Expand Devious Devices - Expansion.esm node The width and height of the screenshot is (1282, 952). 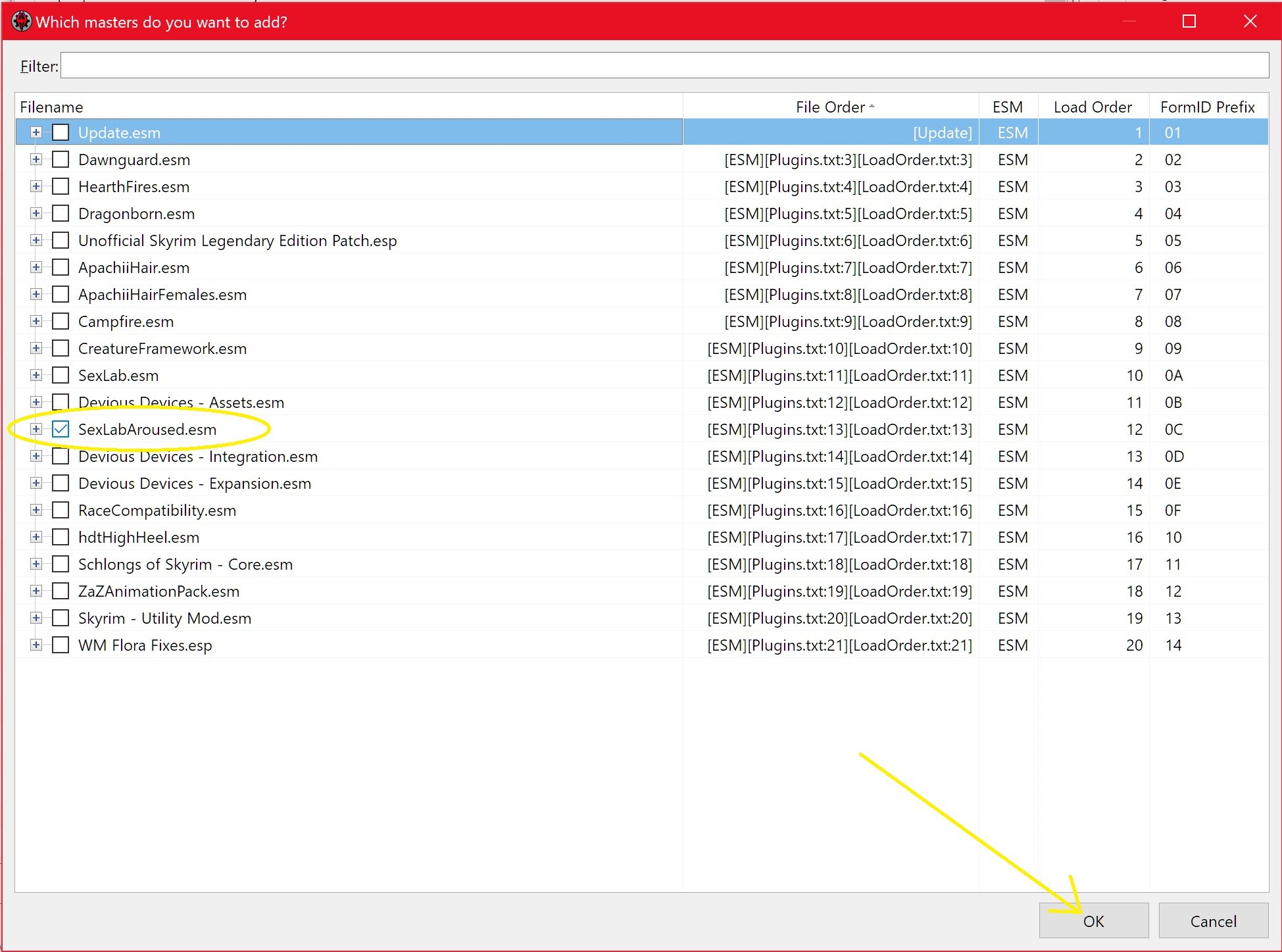click(x=36, y=483)
